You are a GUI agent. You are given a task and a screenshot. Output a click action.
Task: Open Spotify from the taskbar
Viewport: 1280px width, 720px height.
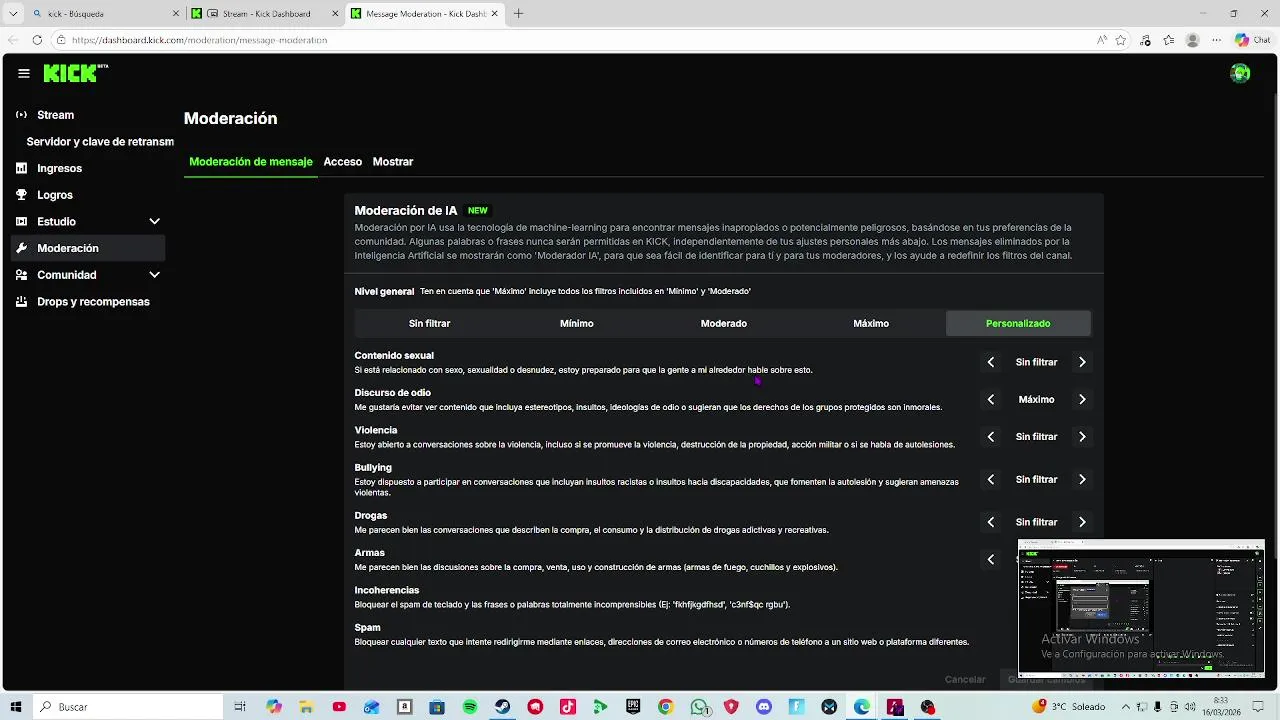(x=470, y=707)
